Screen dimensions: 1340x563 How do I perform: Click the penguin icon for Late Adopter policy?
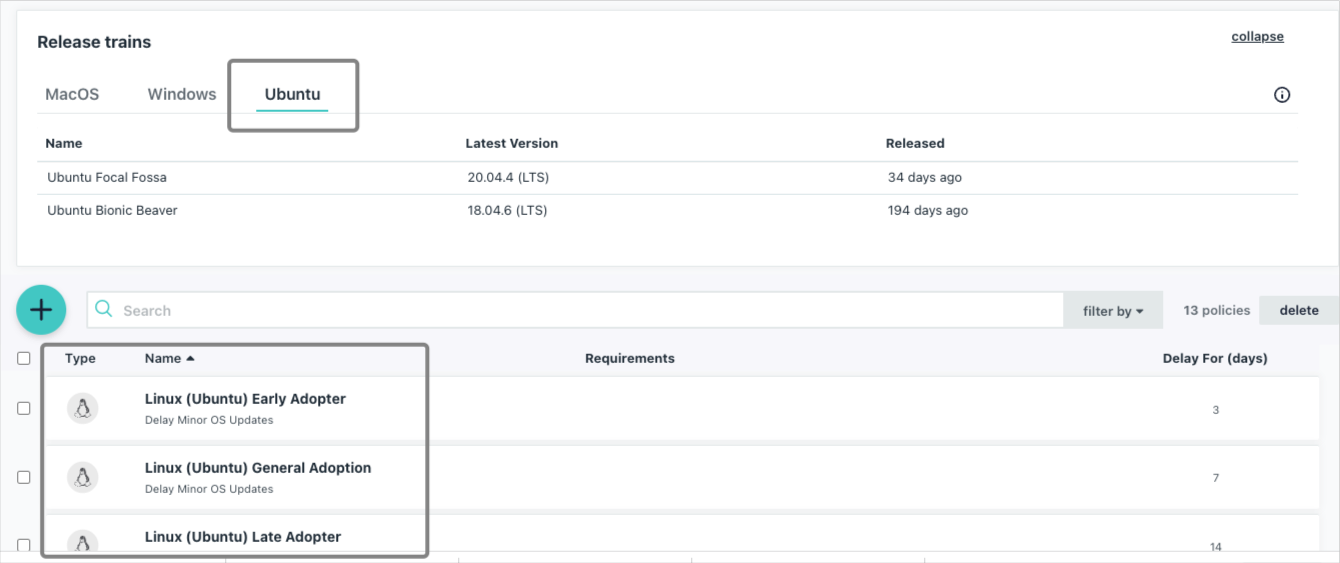(83, 542)
